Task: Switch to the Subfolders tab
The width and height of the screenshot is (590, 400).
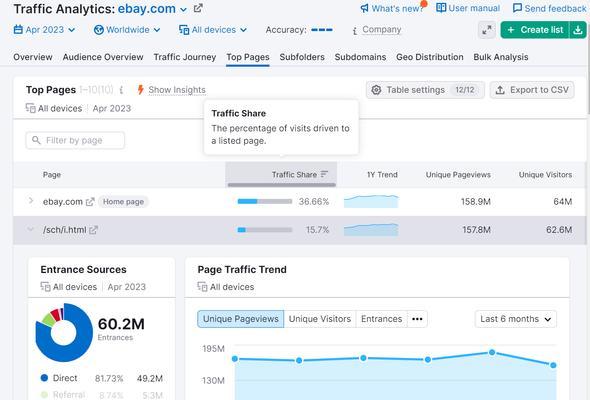Action: [302, 57]
